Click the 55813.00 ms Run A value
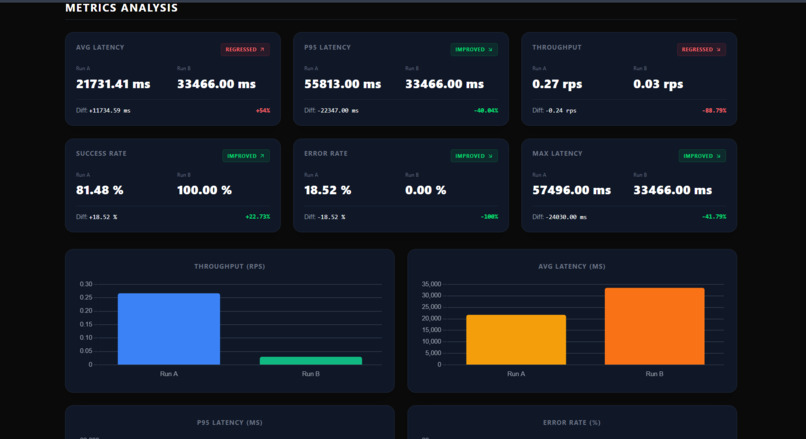806x439 pixels. click(343, 84)
